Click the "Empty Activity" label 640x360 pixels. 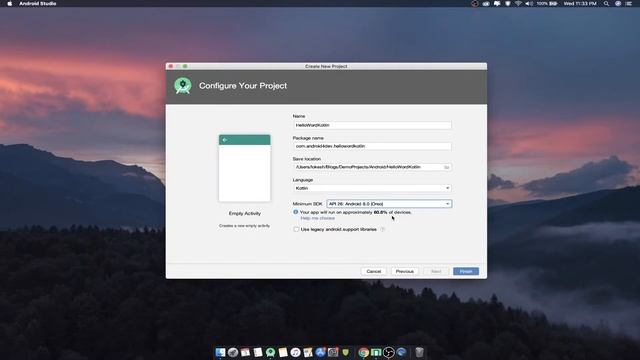pos(244,213)
